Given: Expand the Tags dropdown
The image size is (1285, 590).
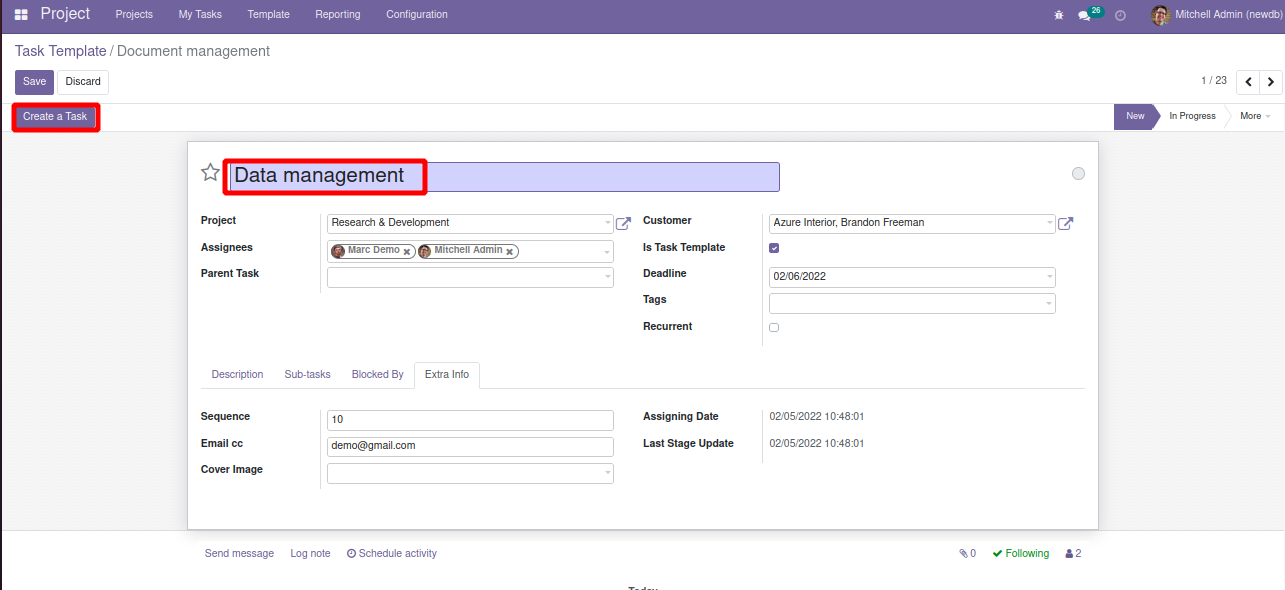Looking at the screenshot, I should pos(1048,303).
